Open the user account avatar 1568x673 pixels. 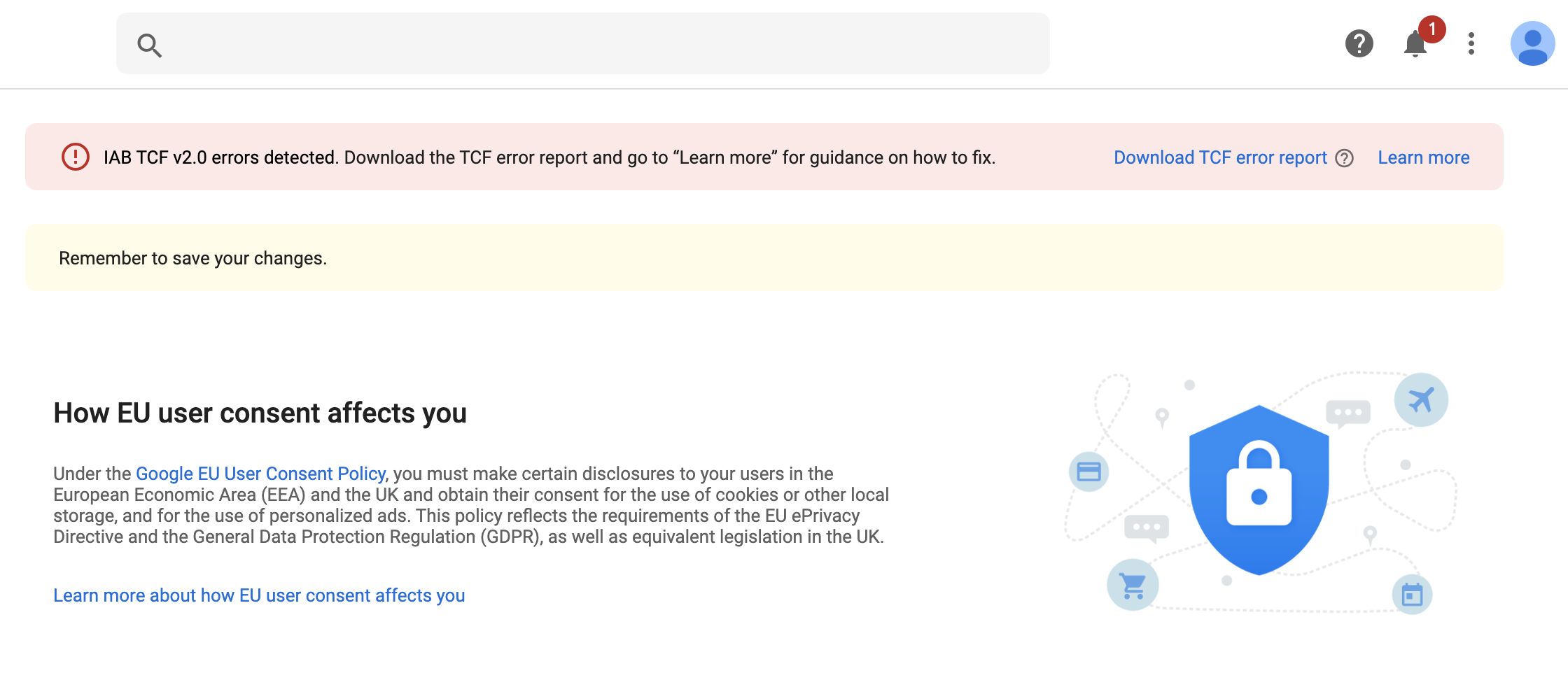(1532, 43)
